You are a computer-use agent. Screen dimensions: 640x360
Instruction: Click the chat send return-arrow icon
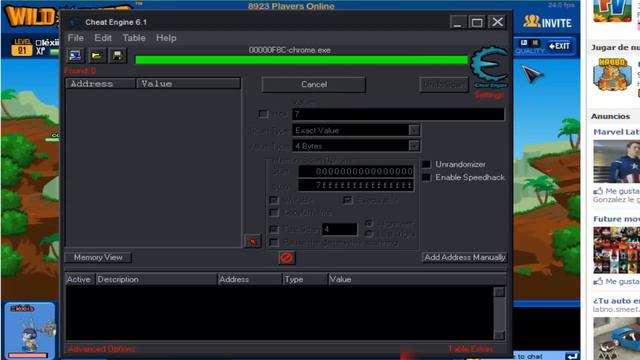click(x=572, y=356)
